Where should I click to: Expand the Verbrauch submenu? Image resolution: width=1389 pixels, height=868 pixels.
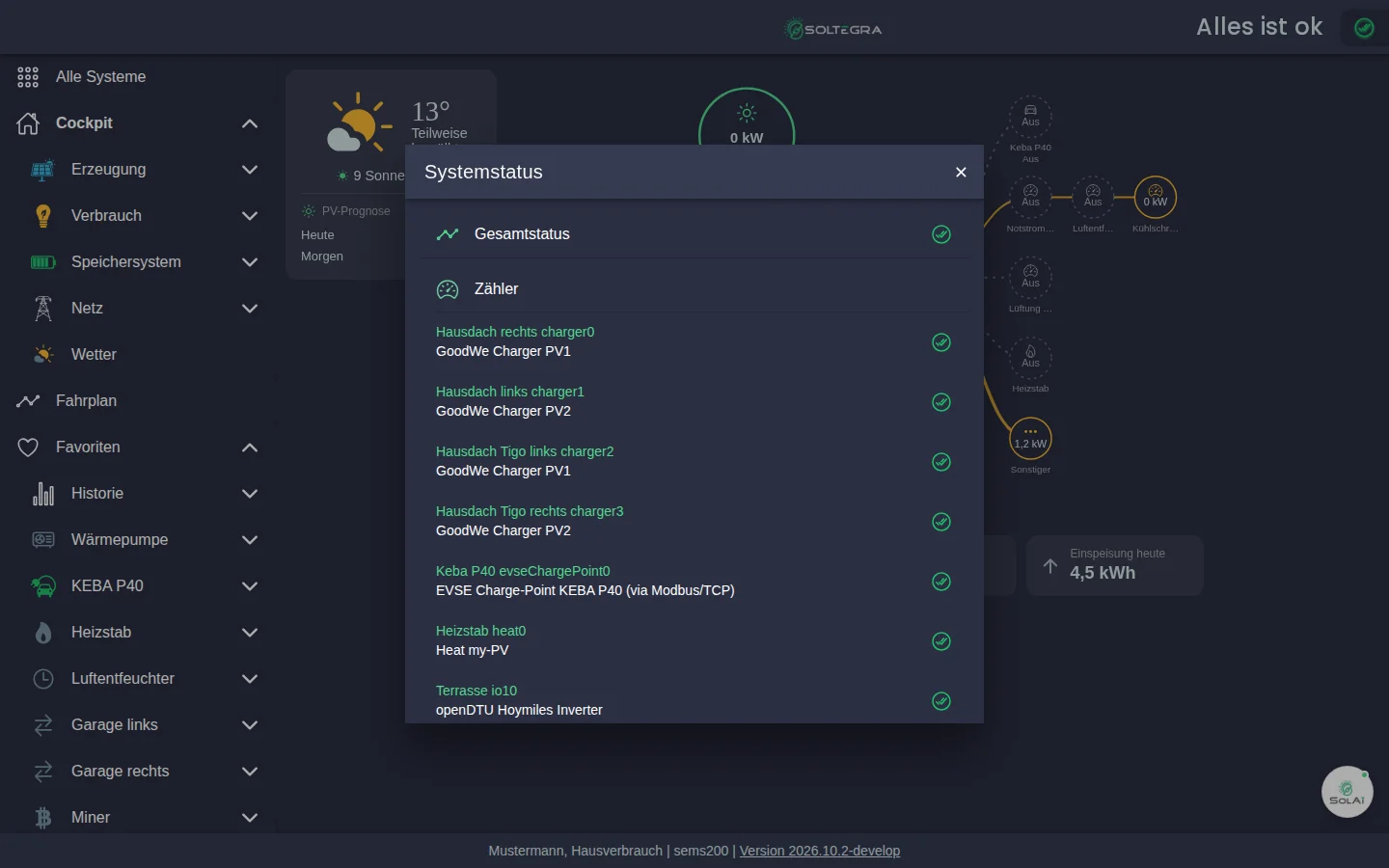pos(250,216)
